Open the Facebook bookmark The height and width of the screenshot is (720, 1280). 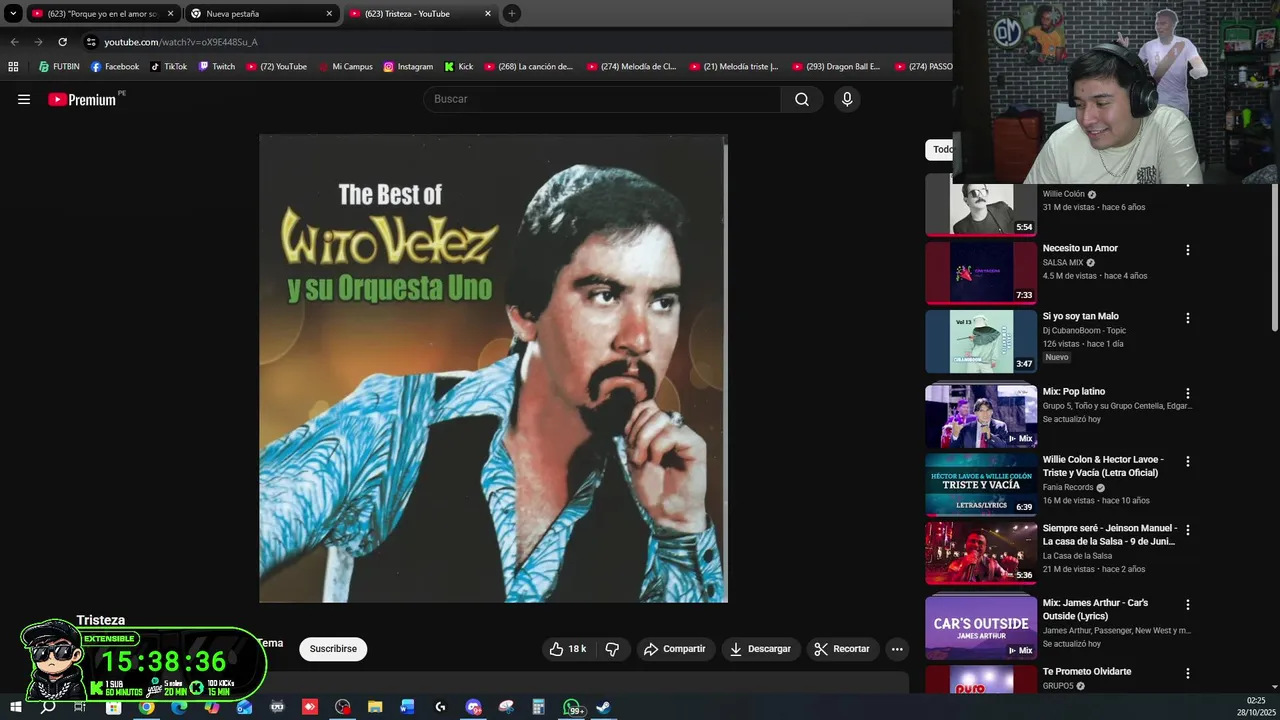point(115,67)
